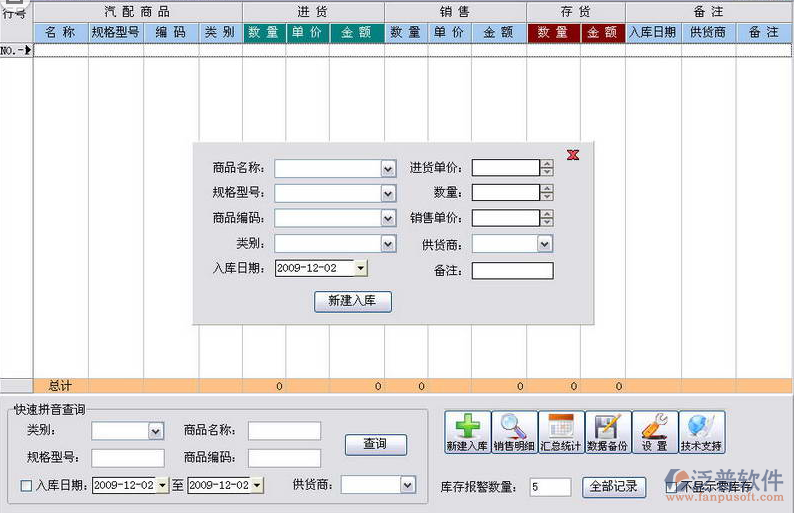
Task: Click the dialog 数量 input field
Action: (x=506, y=192)
